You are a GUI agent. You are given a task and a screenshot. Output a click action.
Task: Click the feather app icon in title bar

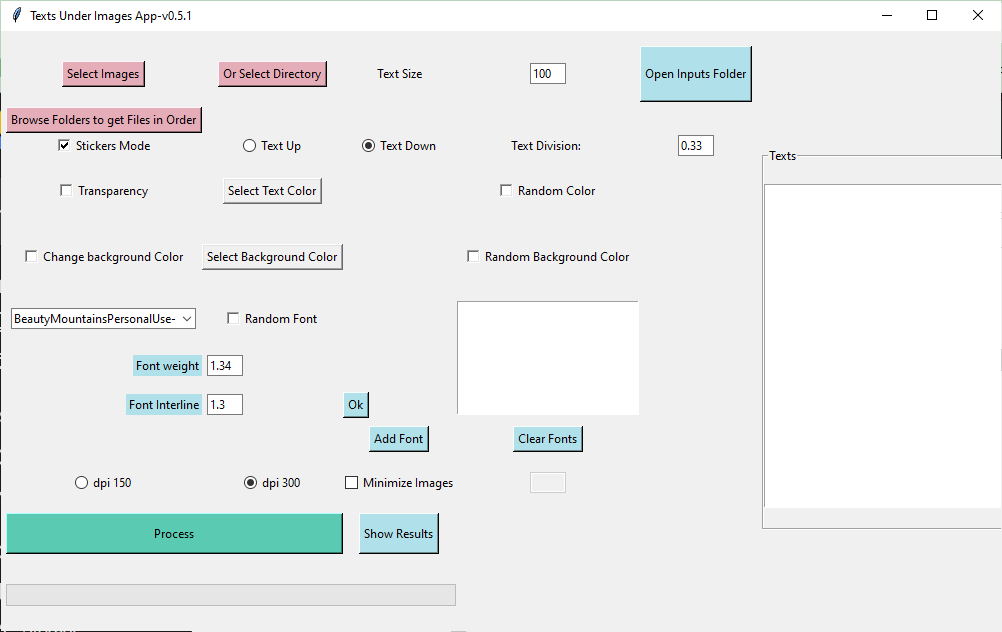point(17,15)
